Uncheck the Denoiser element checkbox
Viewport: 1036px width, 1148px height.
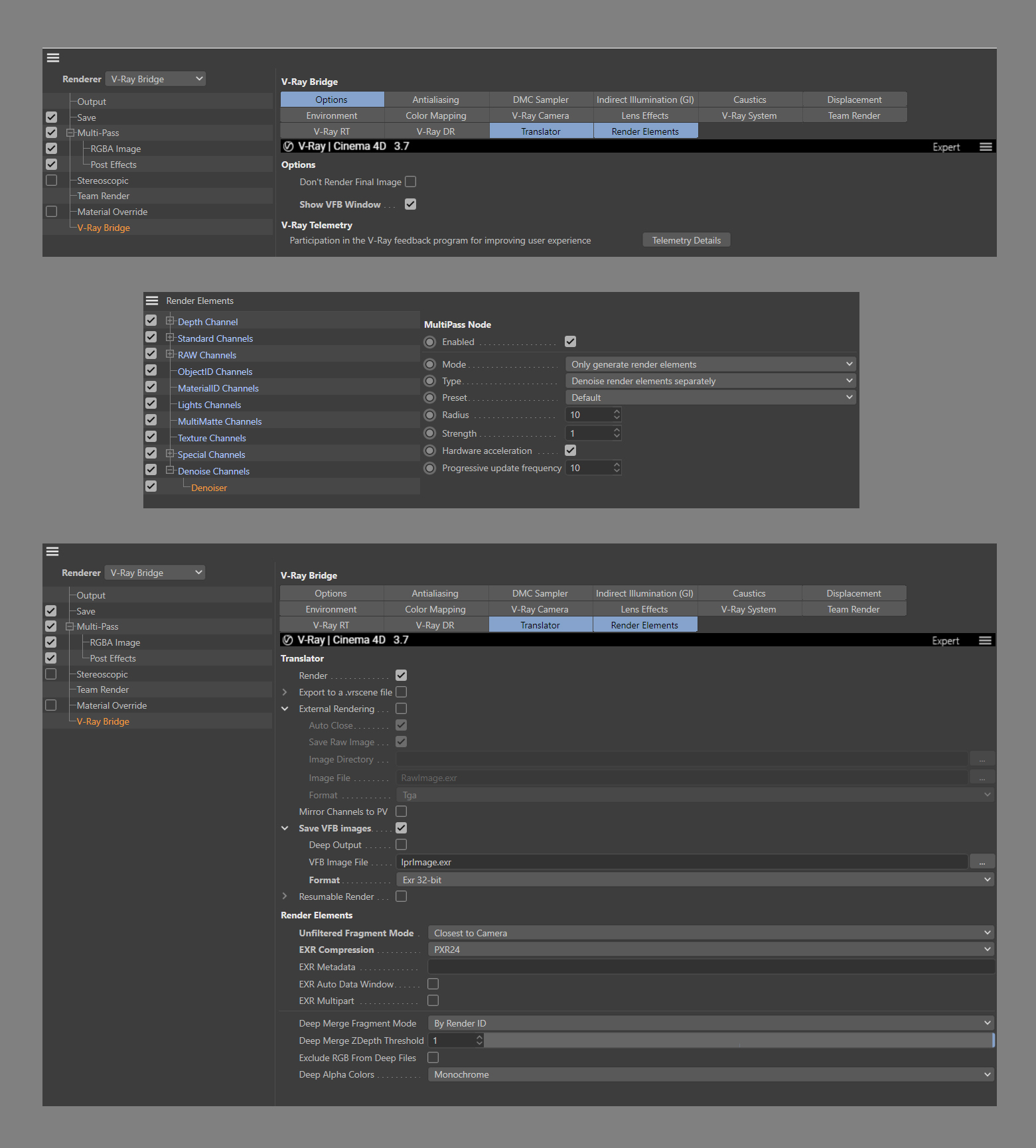(x=151, y=486)
